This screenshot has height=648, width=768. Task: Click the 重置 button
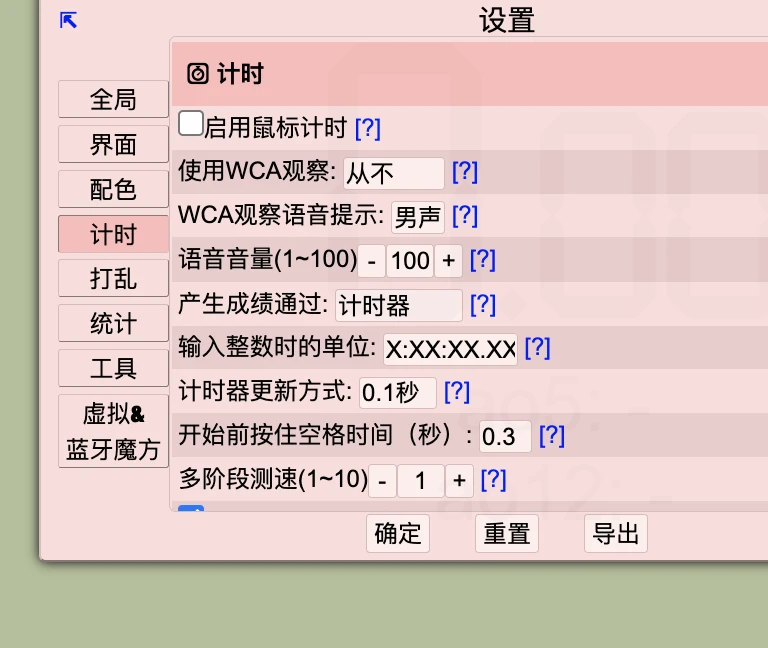pos(507,534)
